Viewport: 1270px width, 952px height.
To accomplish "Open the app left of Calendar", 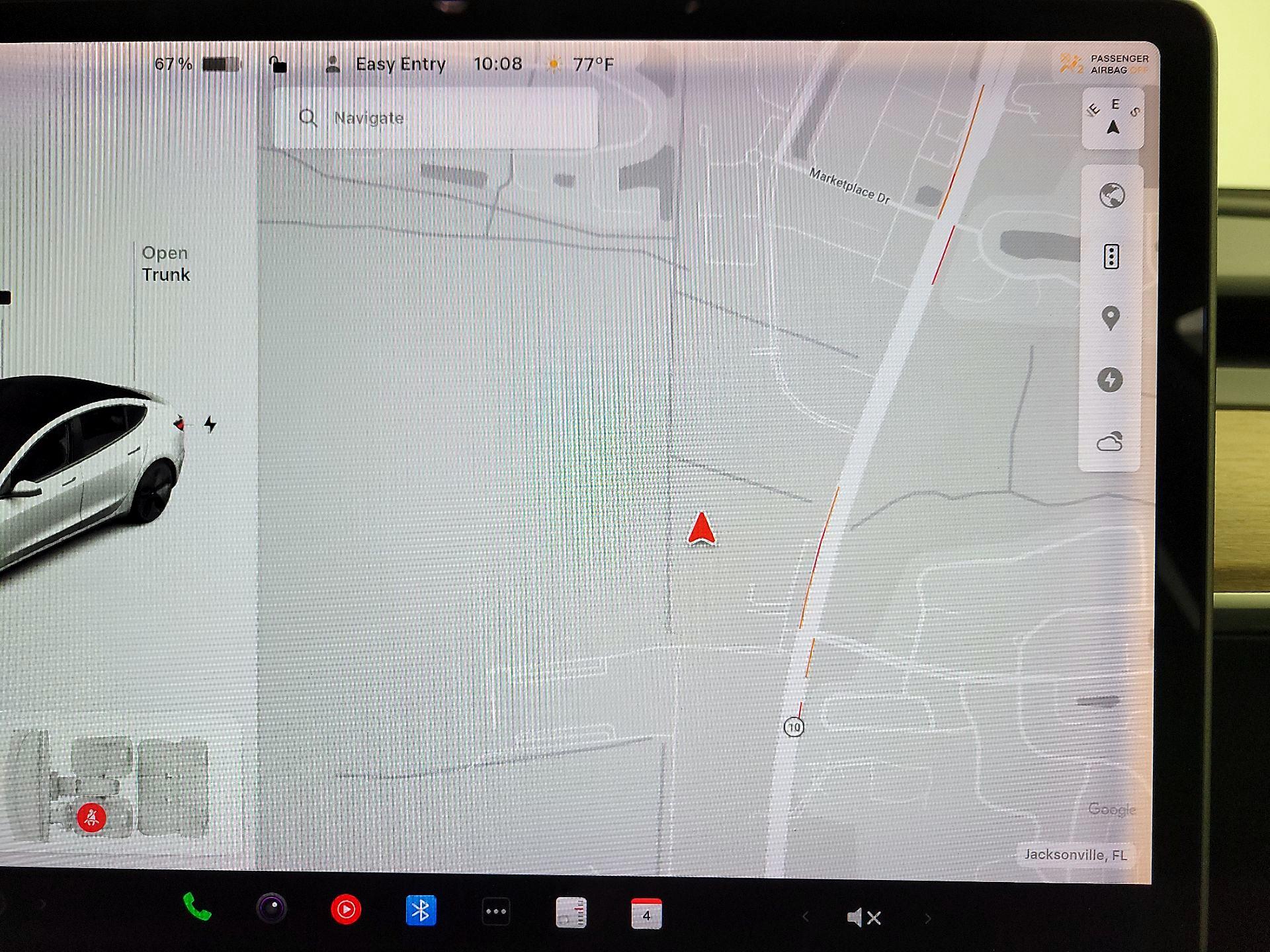I will click(x=571, y=913).
